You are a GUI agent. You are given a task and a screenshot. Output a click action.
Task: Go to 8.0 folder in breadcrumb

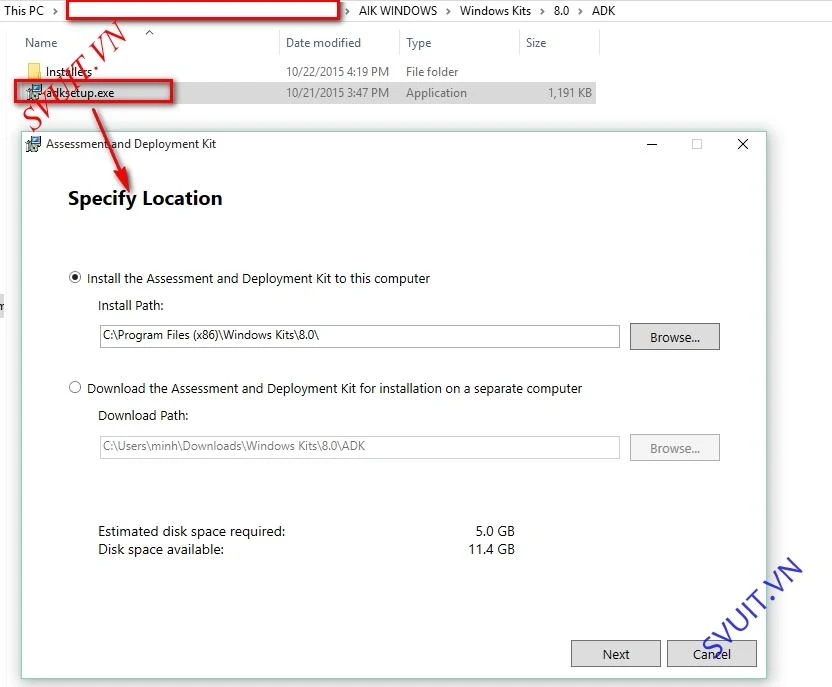click(x=561, y=11)
